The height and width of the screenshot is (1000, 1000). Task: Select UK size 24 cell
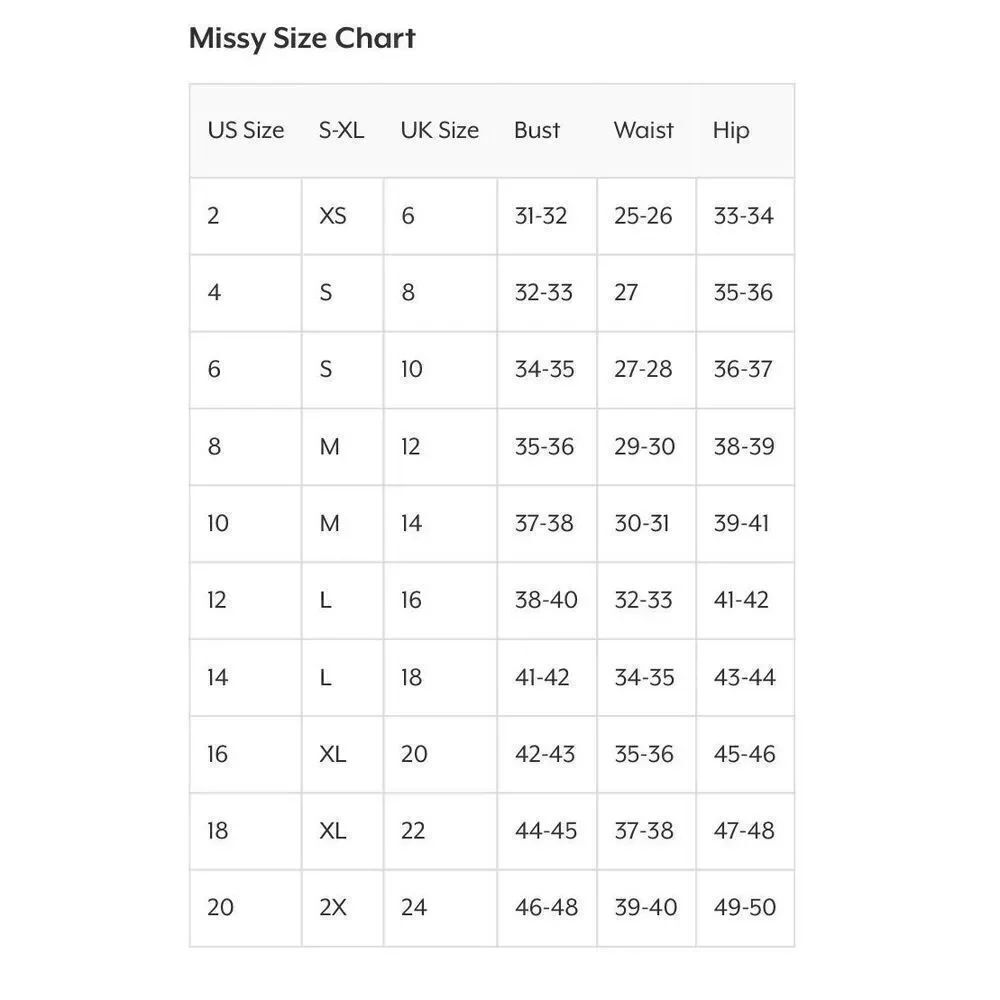pos(414,907)
